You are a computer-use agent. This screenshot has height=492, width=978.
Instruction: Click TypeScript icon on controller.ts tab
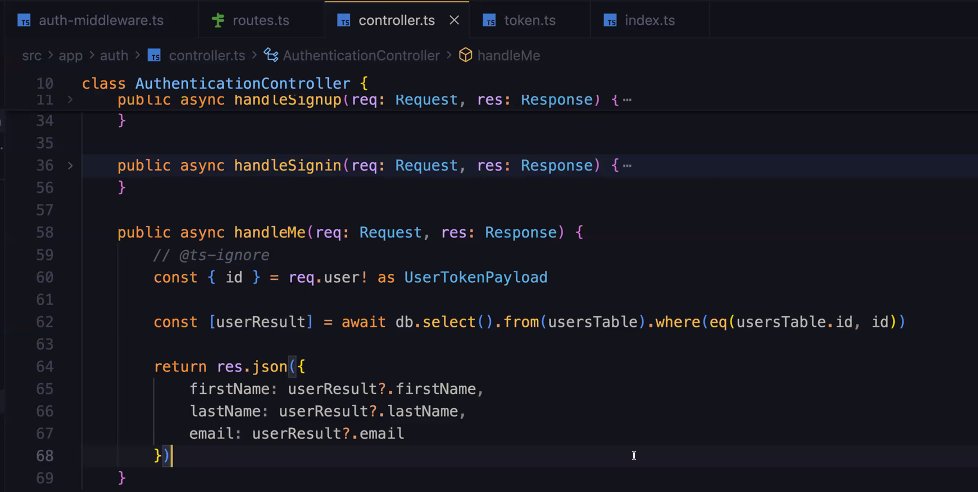[344, 21]
